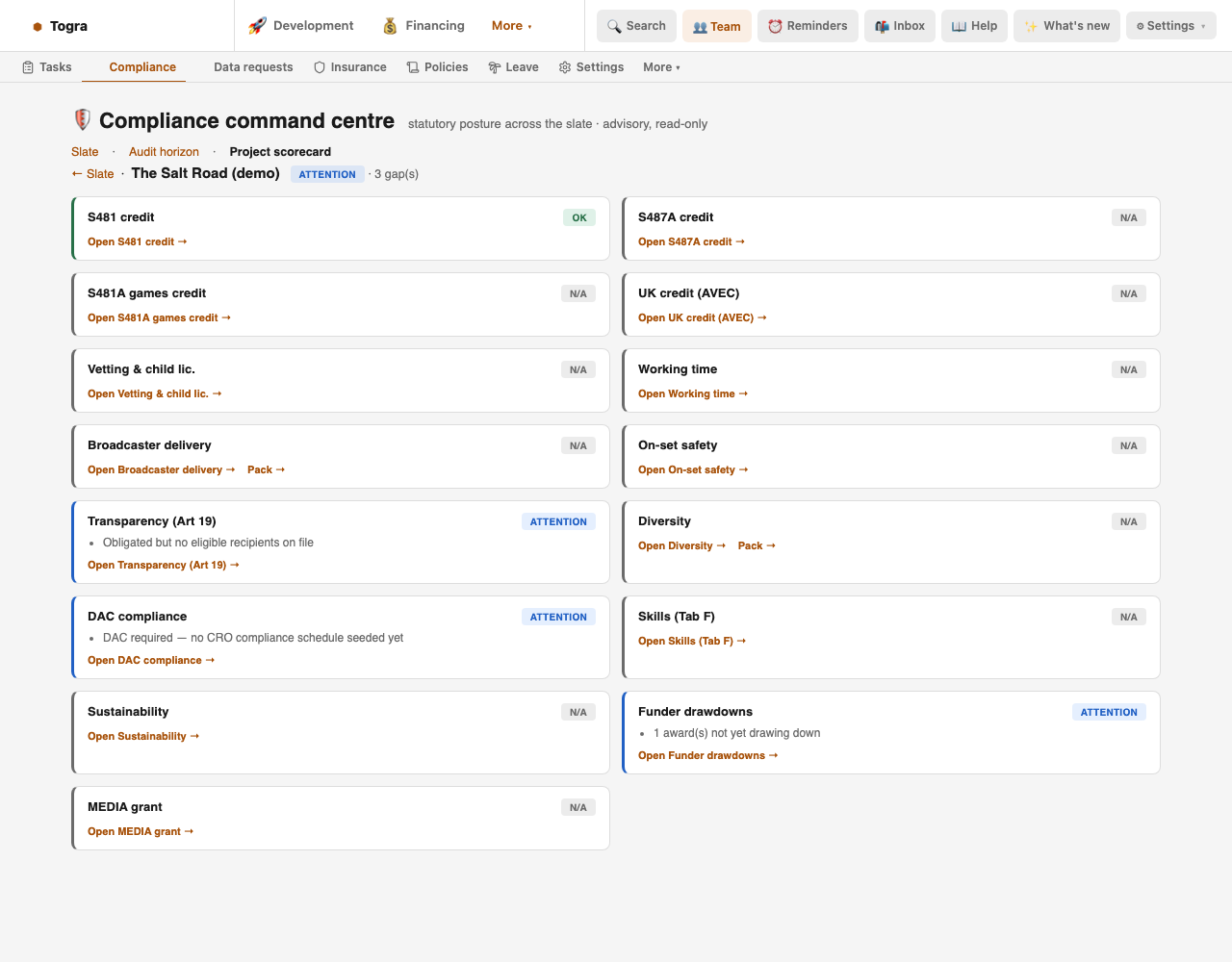
Task: Click the ATTENTION badge on Funder drawdowns
Action: (x=1109, y=713)
